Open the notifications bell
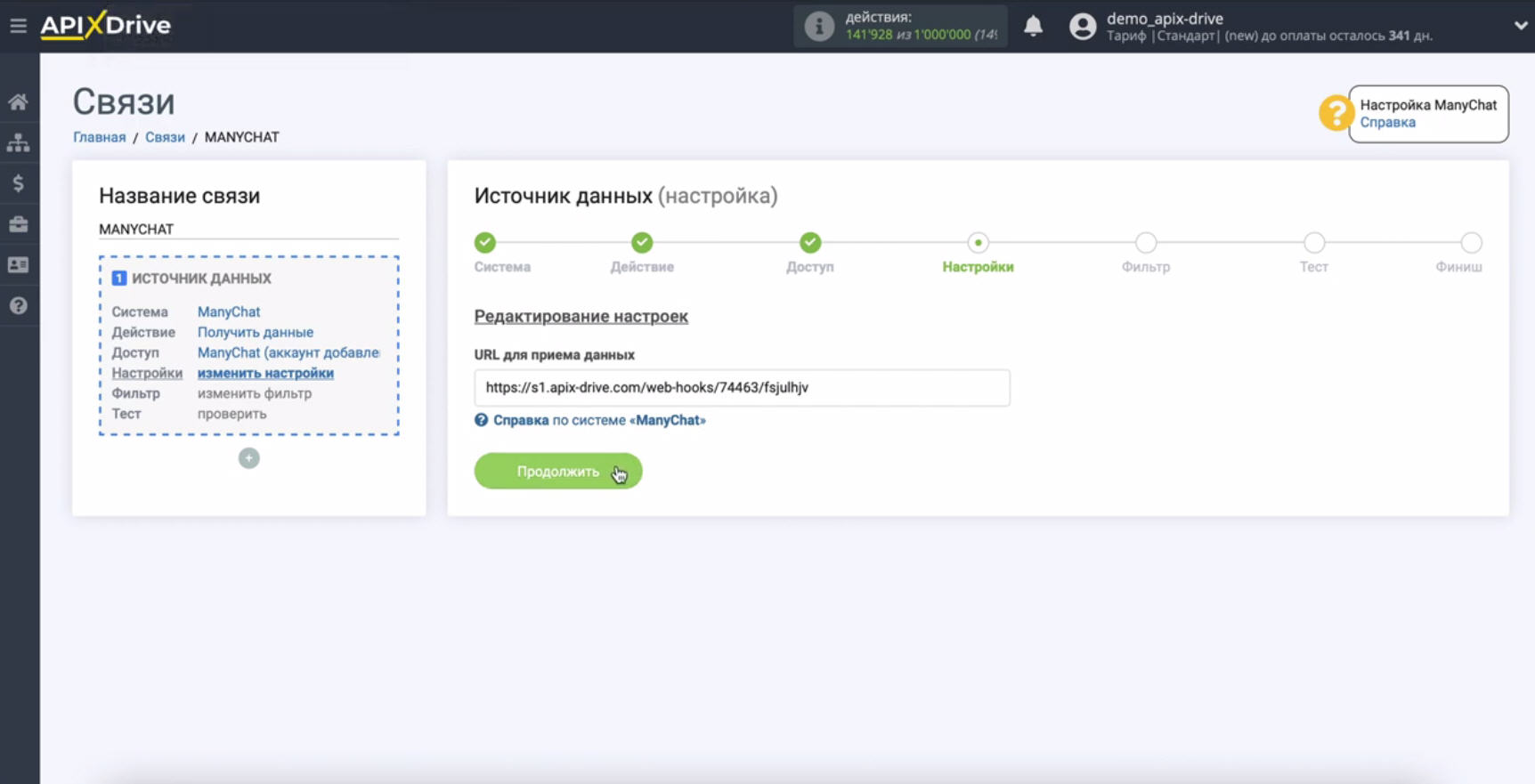 click(x=1033, y=26)
